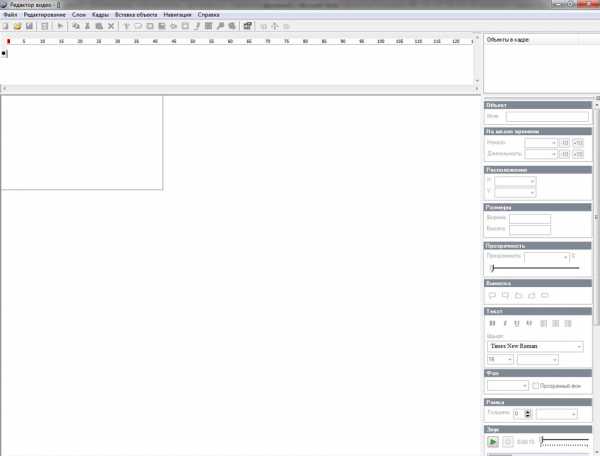Open the Кадры menu
600x456 pixels.
(x=100, y=15)
